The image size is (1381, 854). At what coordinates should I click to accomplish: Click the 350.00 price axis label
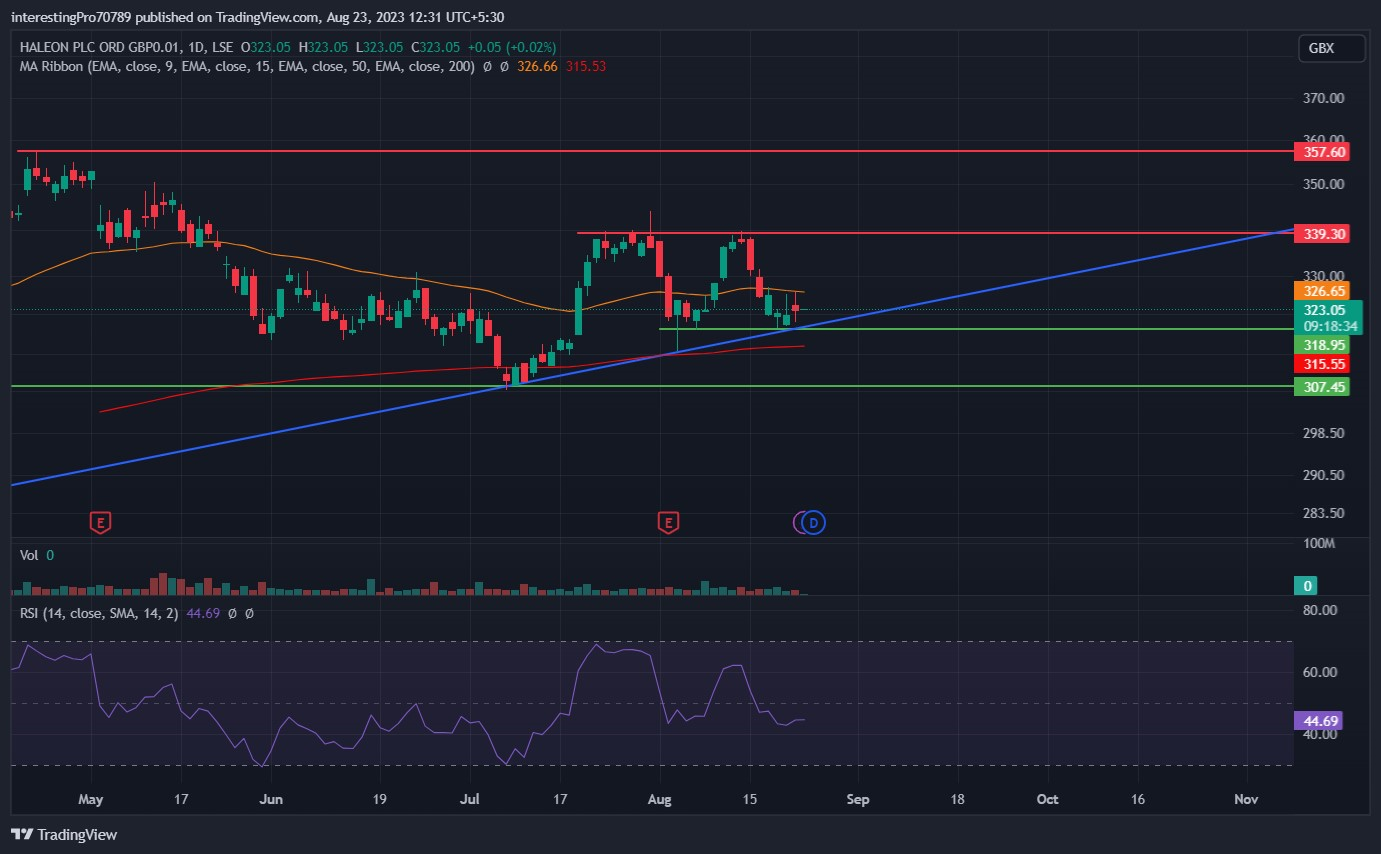1322,185
